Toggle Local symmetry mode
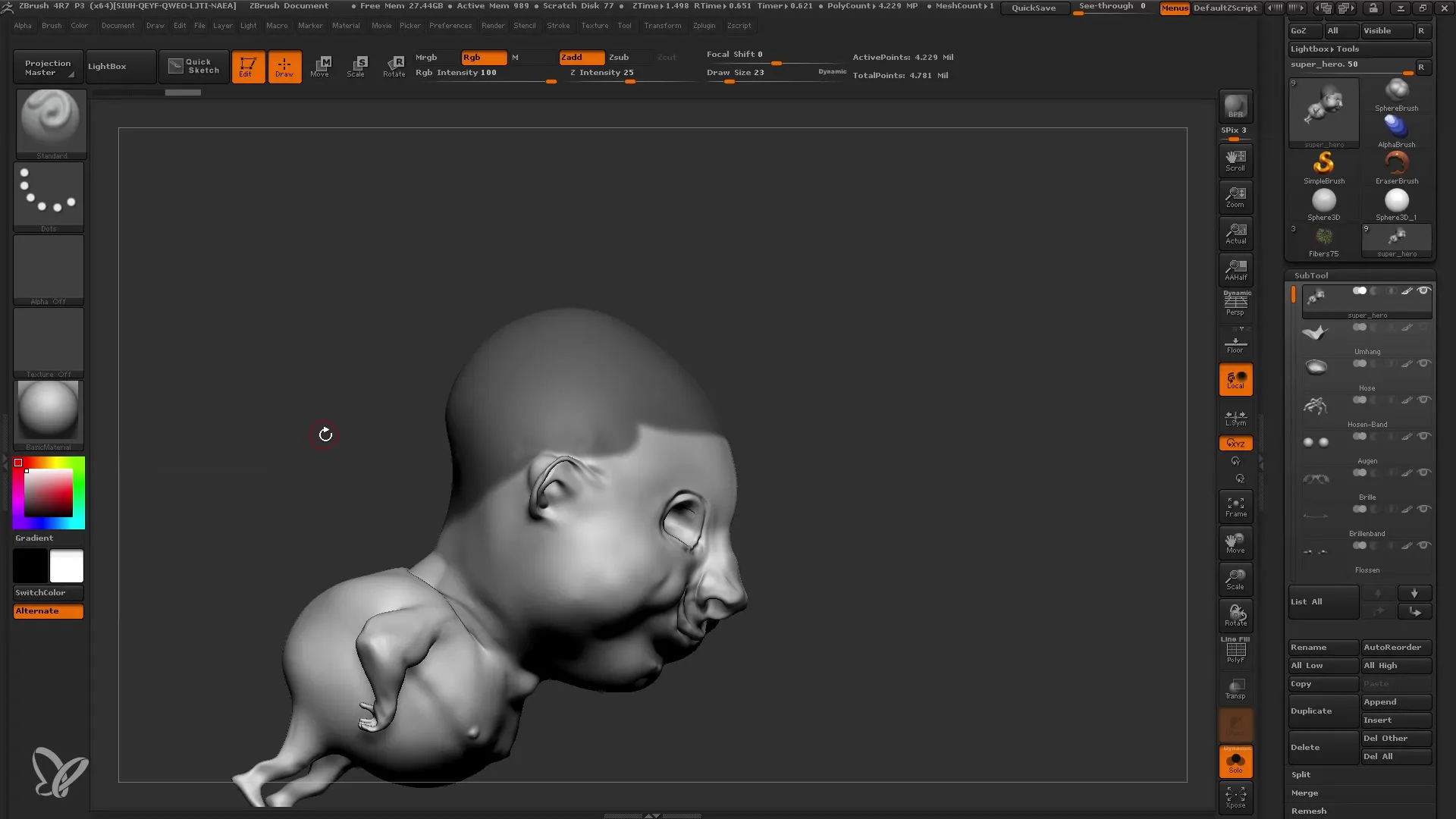Image resolution: width=1456 pixels, height=819 pixels. pos(1235,379)
